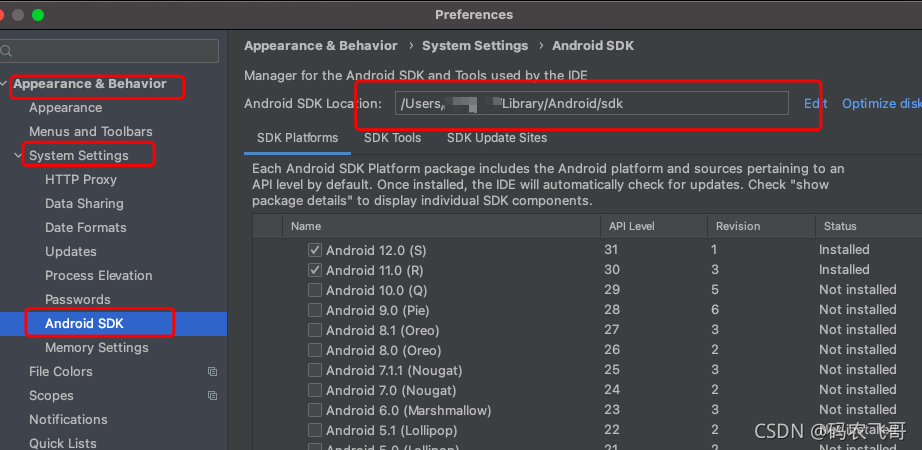
Task: Click the search magnifier icon in sidebar
Action: click(6, 51)
